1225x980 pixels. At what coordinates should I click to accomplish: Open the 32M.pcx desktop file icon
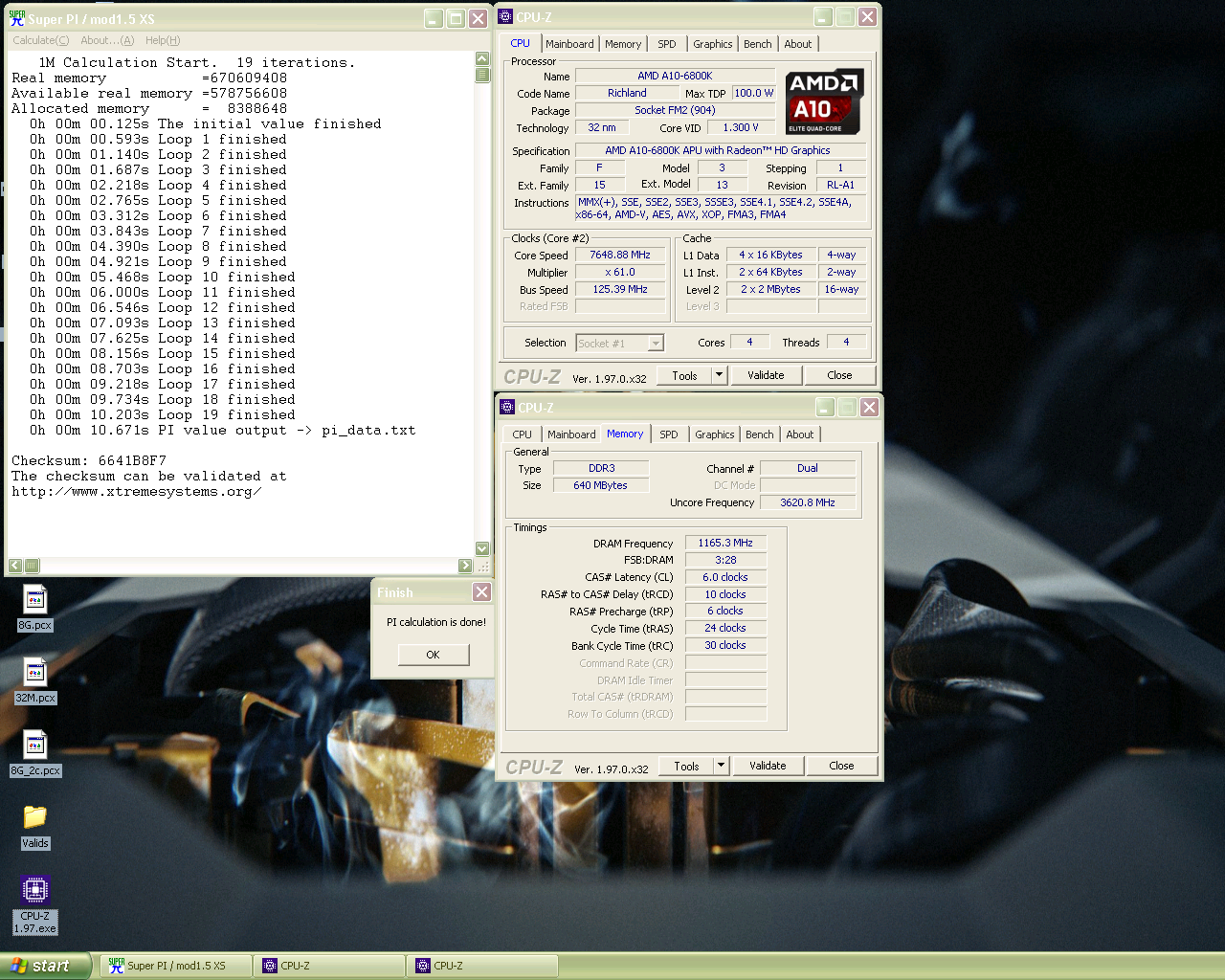(35, 673)
